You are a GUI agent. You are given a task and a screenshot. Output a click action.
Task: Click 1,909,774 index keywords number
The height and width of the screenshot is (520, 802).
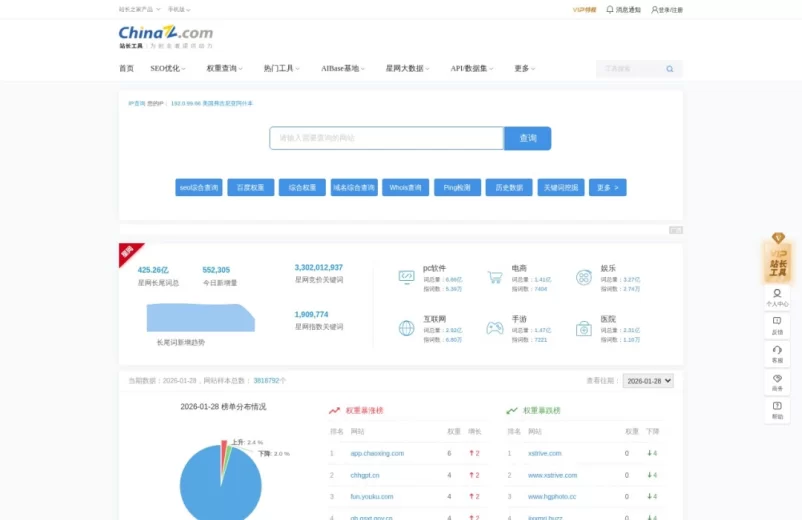click(311, 314)
